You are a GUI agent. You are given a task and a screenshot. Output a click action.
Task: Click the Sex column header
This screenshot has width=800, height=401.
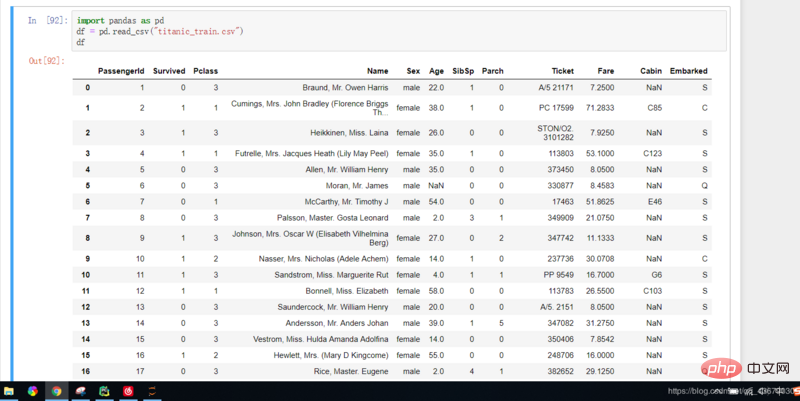click(x=413, y=71)
